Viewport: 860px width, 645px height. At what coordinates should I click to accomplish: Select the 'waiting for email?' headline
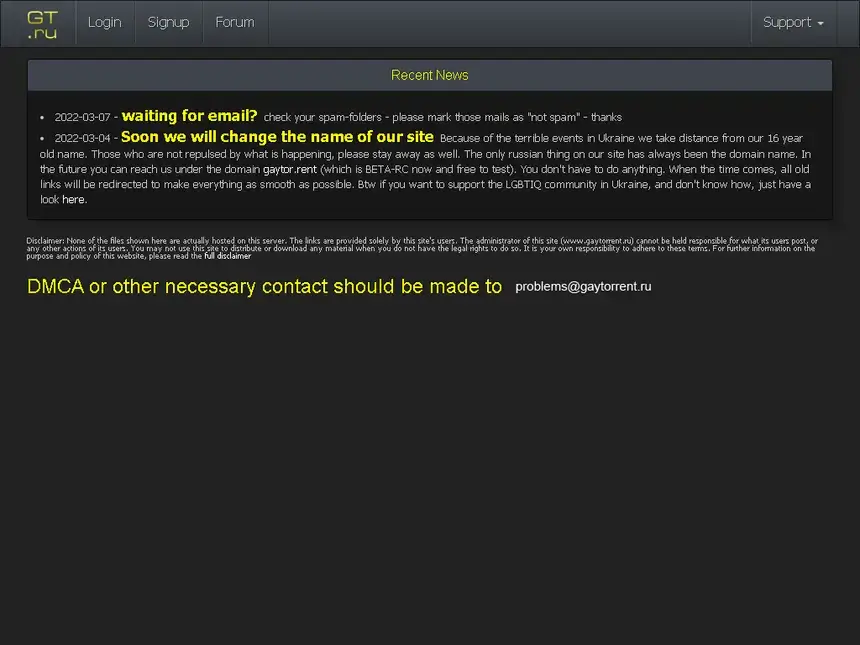(189, 116)
